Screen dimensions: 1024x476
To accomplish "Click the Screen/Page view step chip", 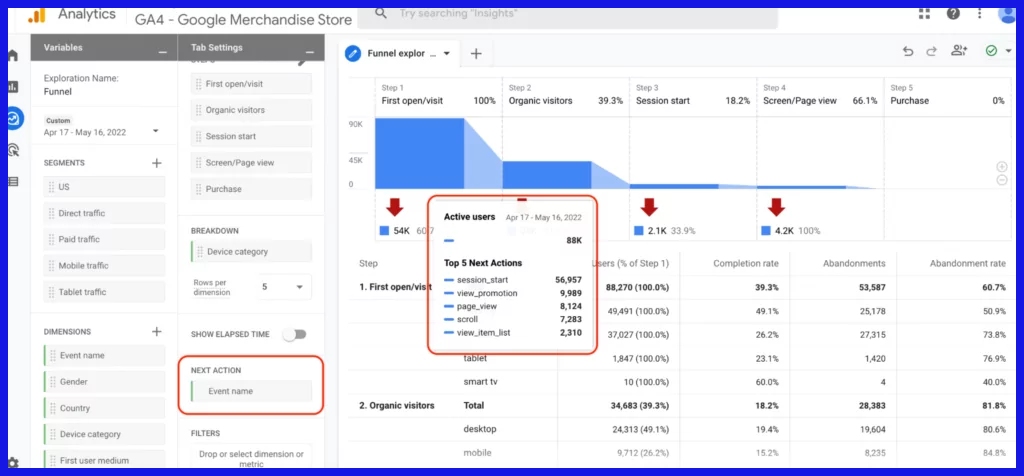I will point(251,163).
